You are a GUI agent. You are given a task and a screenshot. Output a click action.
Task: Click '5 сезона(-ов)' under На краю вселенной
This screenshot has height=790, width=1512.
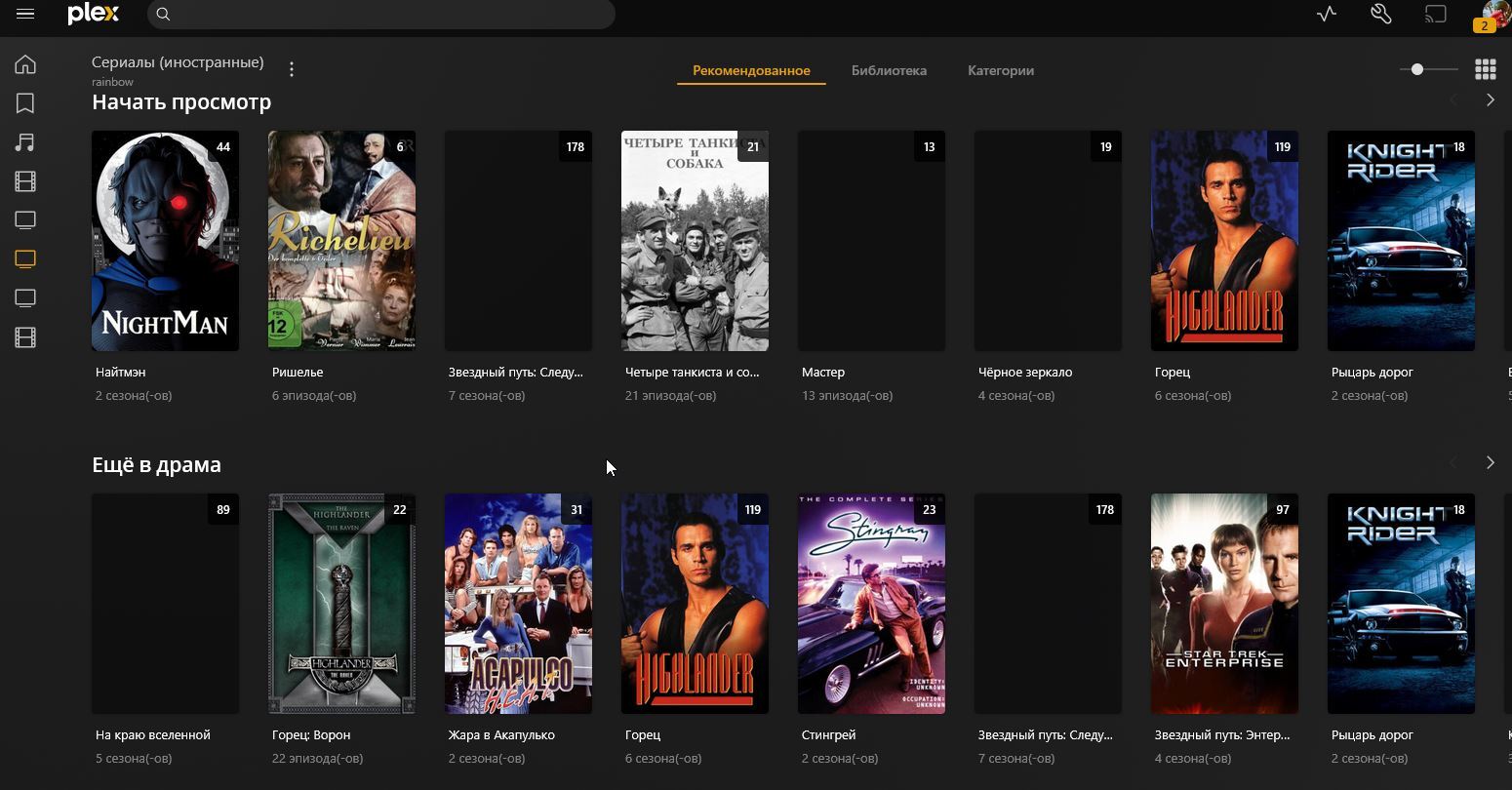click(x=134, y=759)
